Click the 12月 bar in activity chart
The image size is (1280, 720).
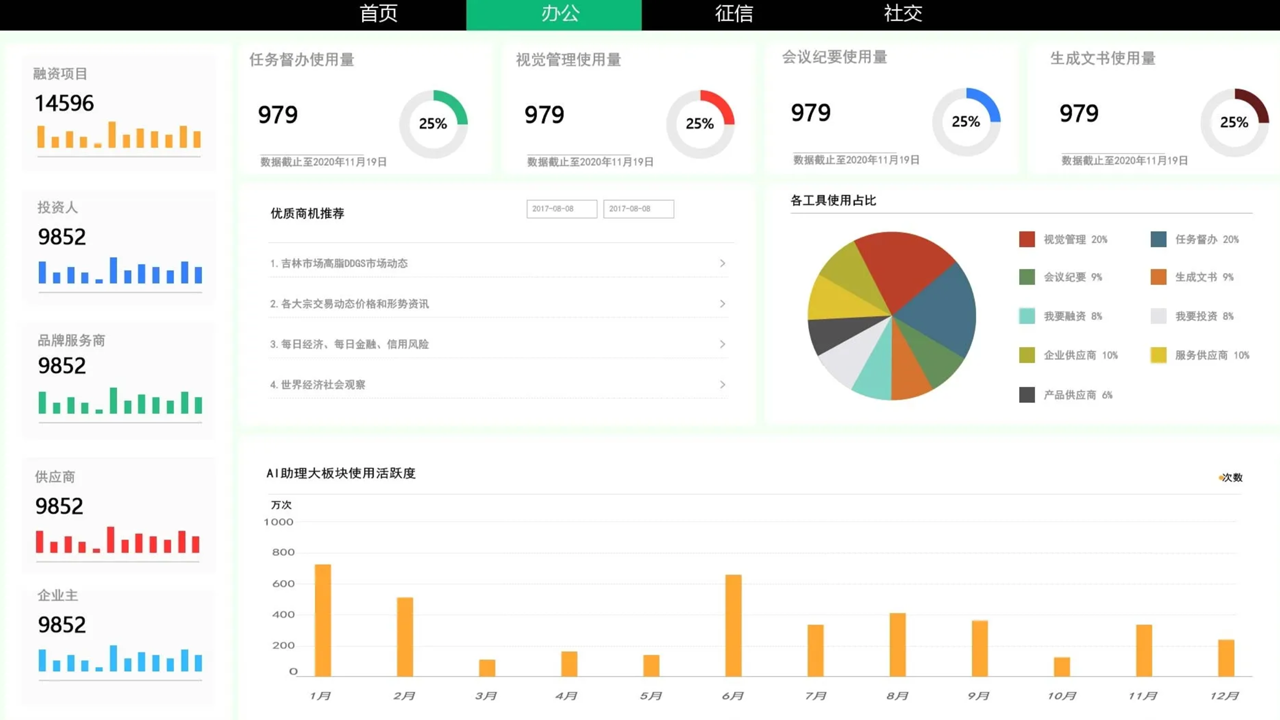pos(1226,658)
